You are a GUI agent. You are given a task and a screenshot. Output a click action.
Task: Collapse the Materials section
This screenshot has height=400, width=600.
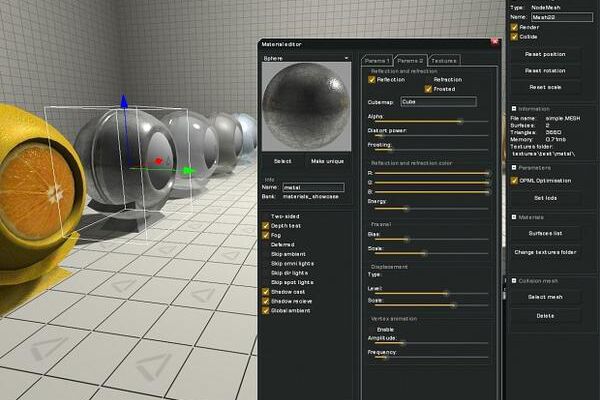point(514,217)
